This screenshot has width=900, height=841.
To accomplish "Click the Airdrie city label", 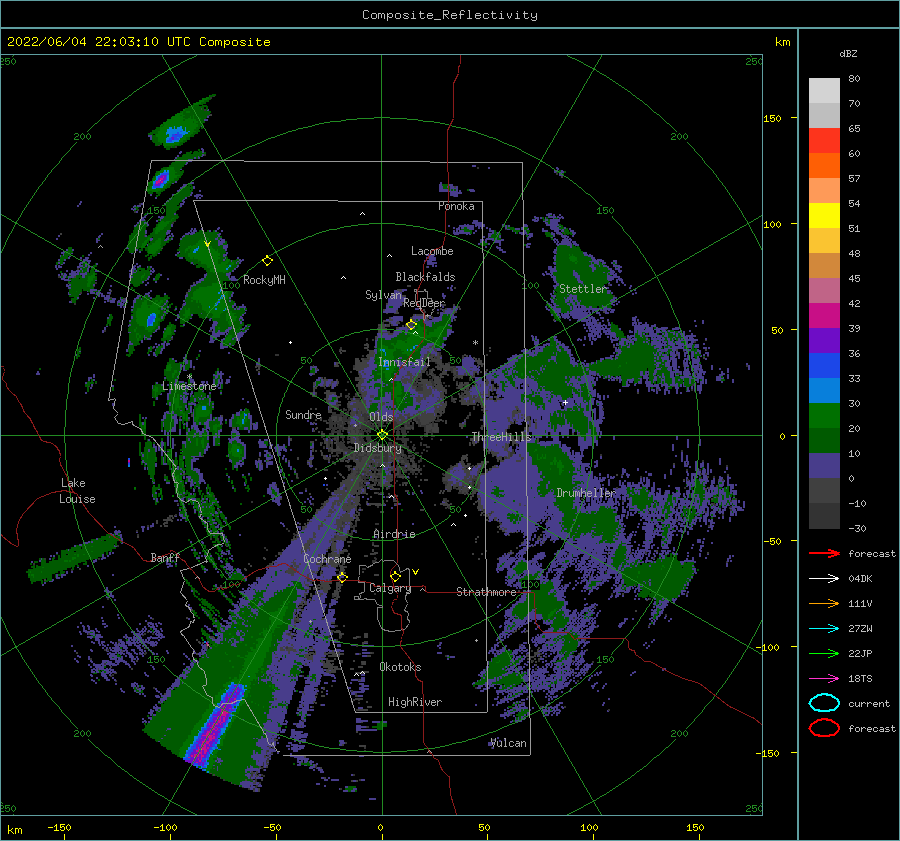I will pos(394,534).
